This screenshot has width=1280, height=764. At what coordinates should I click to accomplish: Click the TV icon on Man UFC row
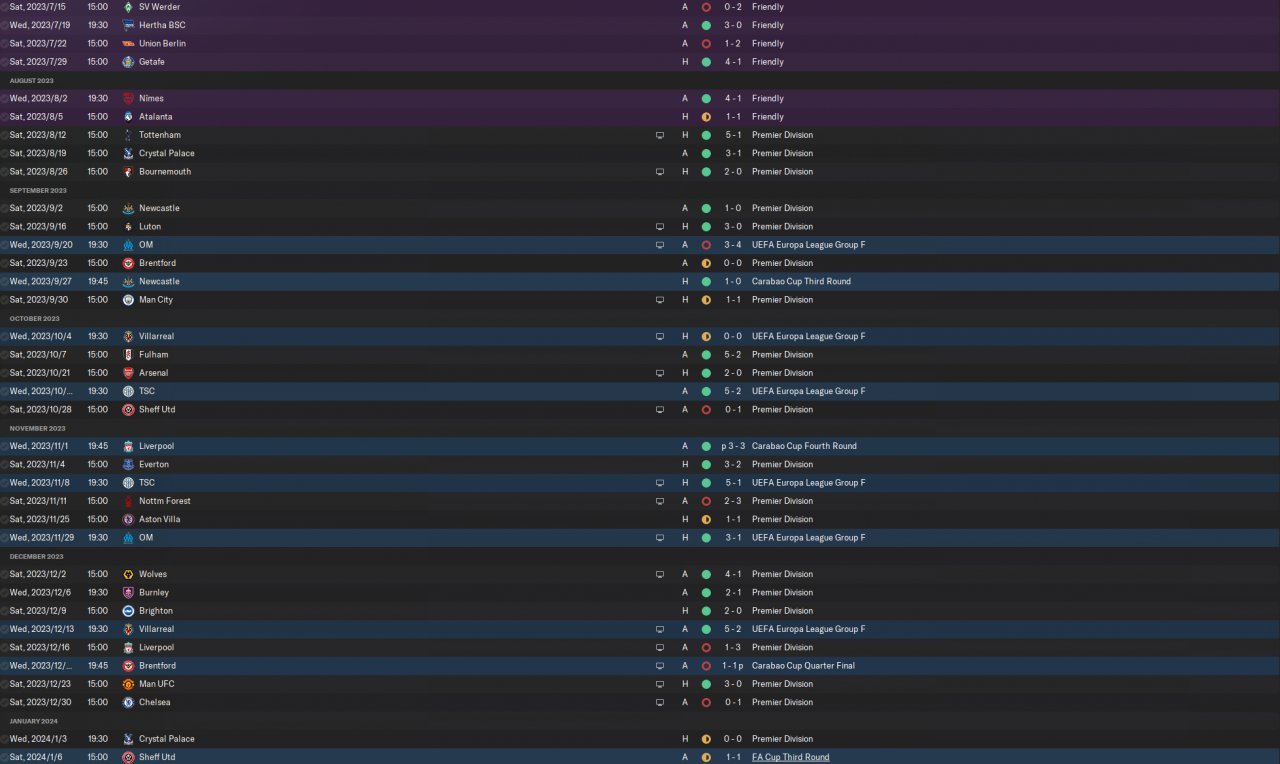click(660, 684)
